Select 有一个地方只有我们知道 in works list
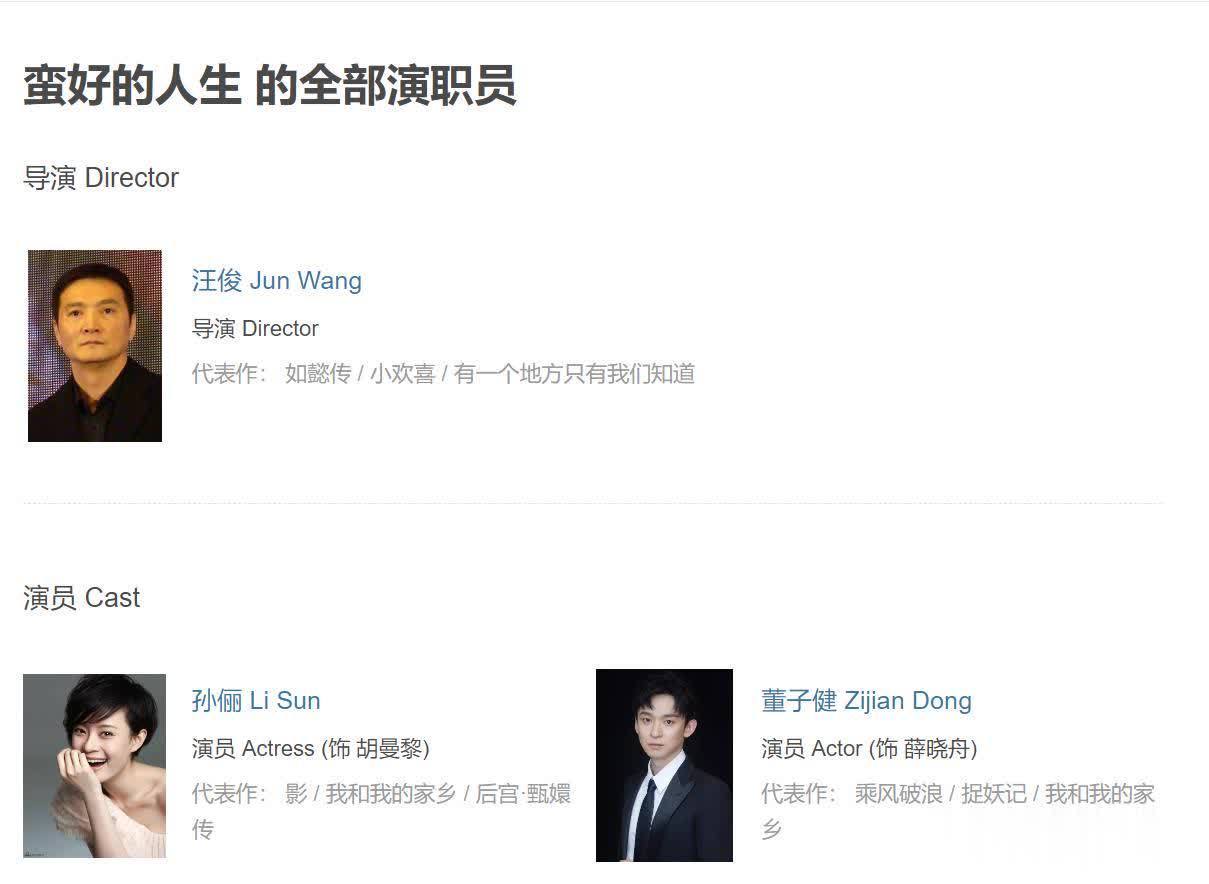This screenshot has width=1209, height=884. coord(575,374)
